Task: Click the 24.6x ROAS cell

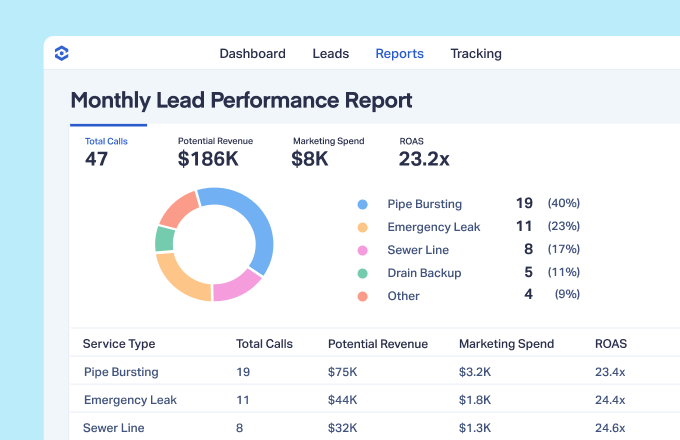Action: pos(610,428)
